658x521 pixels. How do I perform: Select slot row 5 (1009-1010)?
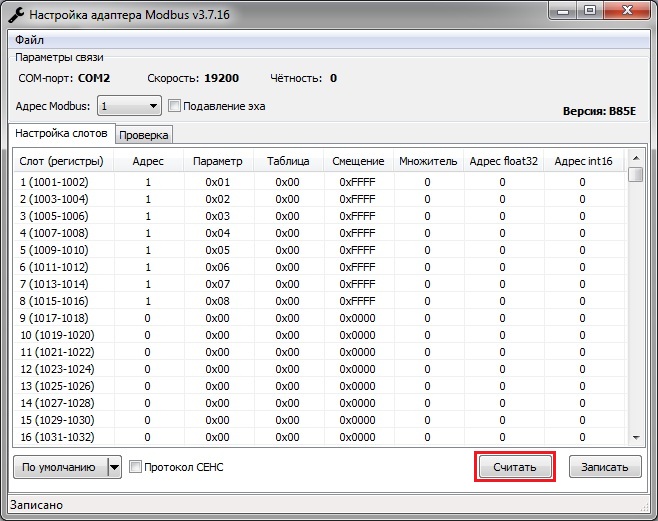[x=320, y=250]
